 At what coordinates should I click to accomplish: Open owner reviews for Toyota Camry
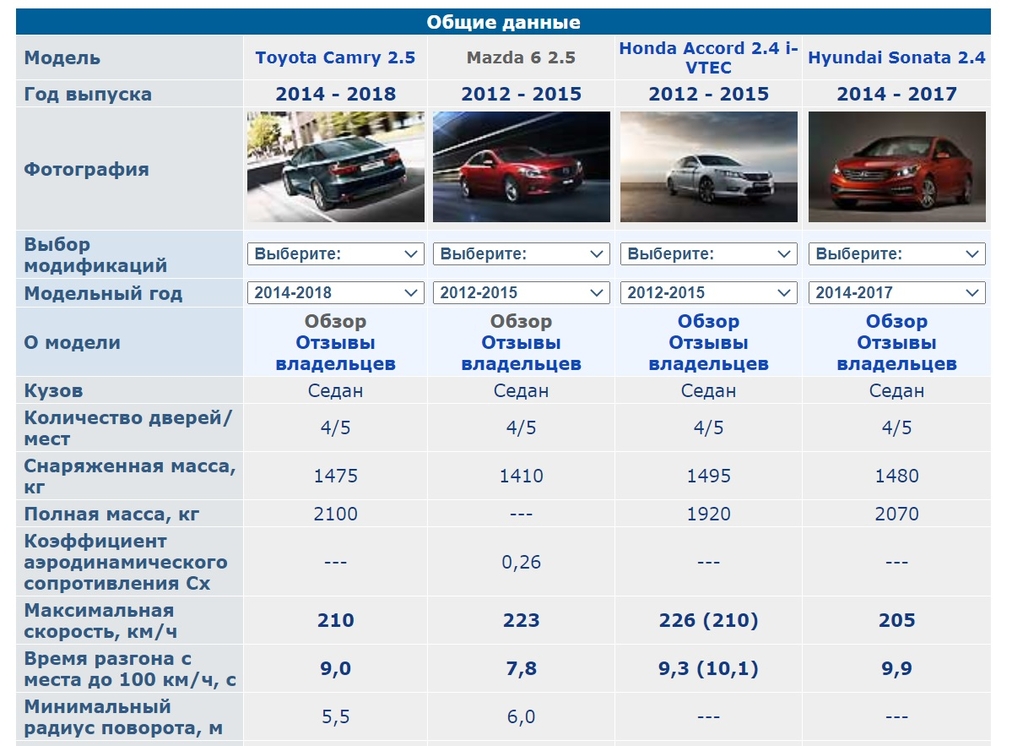(x=335, y=353)
